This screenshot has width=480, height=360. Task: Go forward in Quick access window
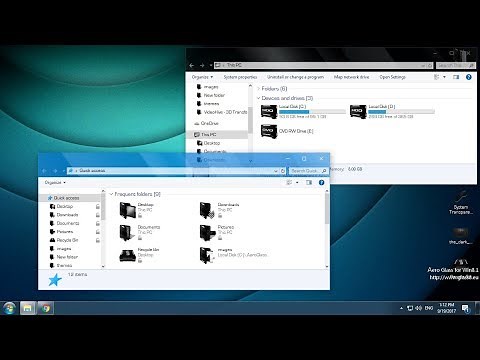tap(55, 171)
